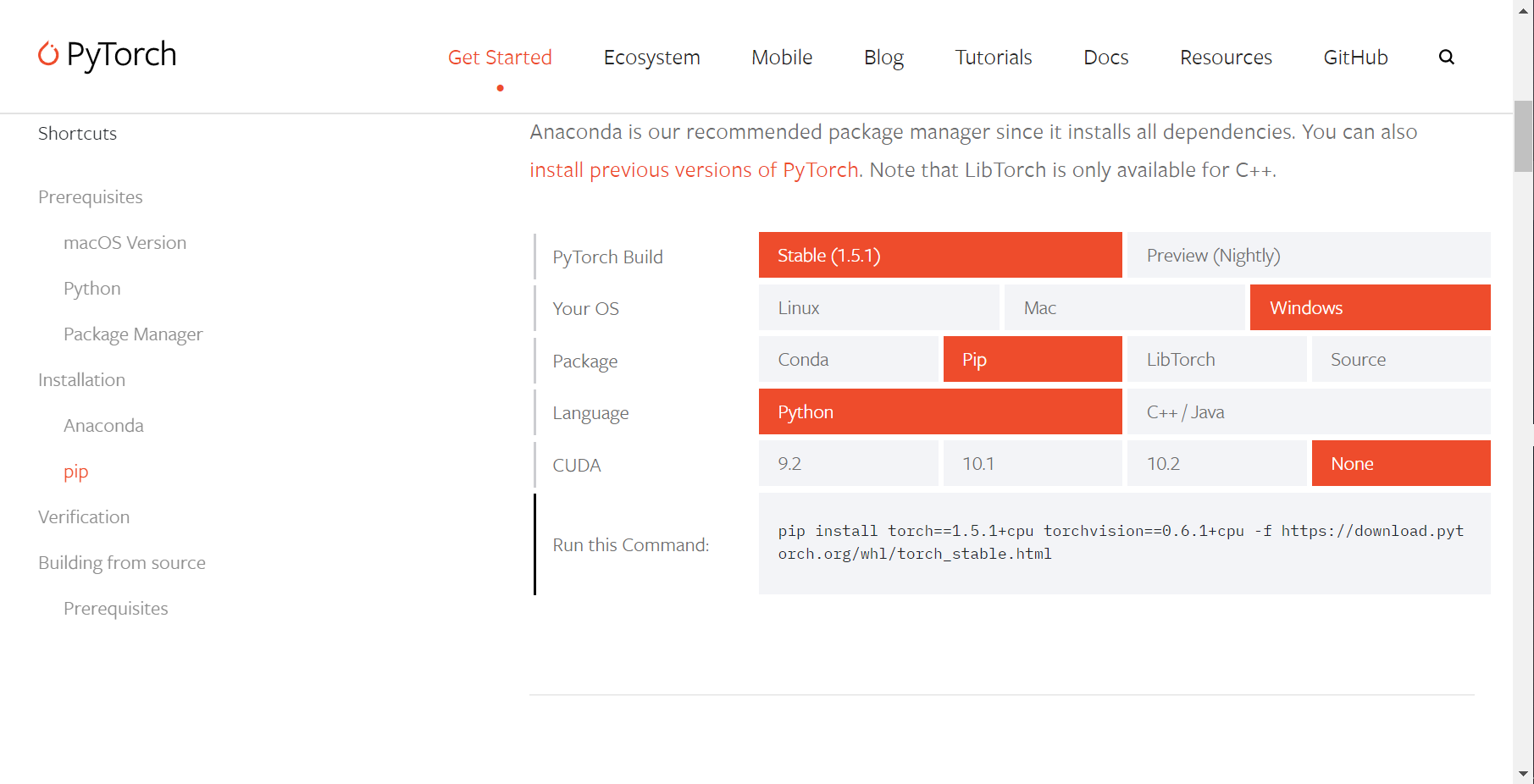Choose Python as the language
This screenshot has height=784, width=1534.
(940, 411)
